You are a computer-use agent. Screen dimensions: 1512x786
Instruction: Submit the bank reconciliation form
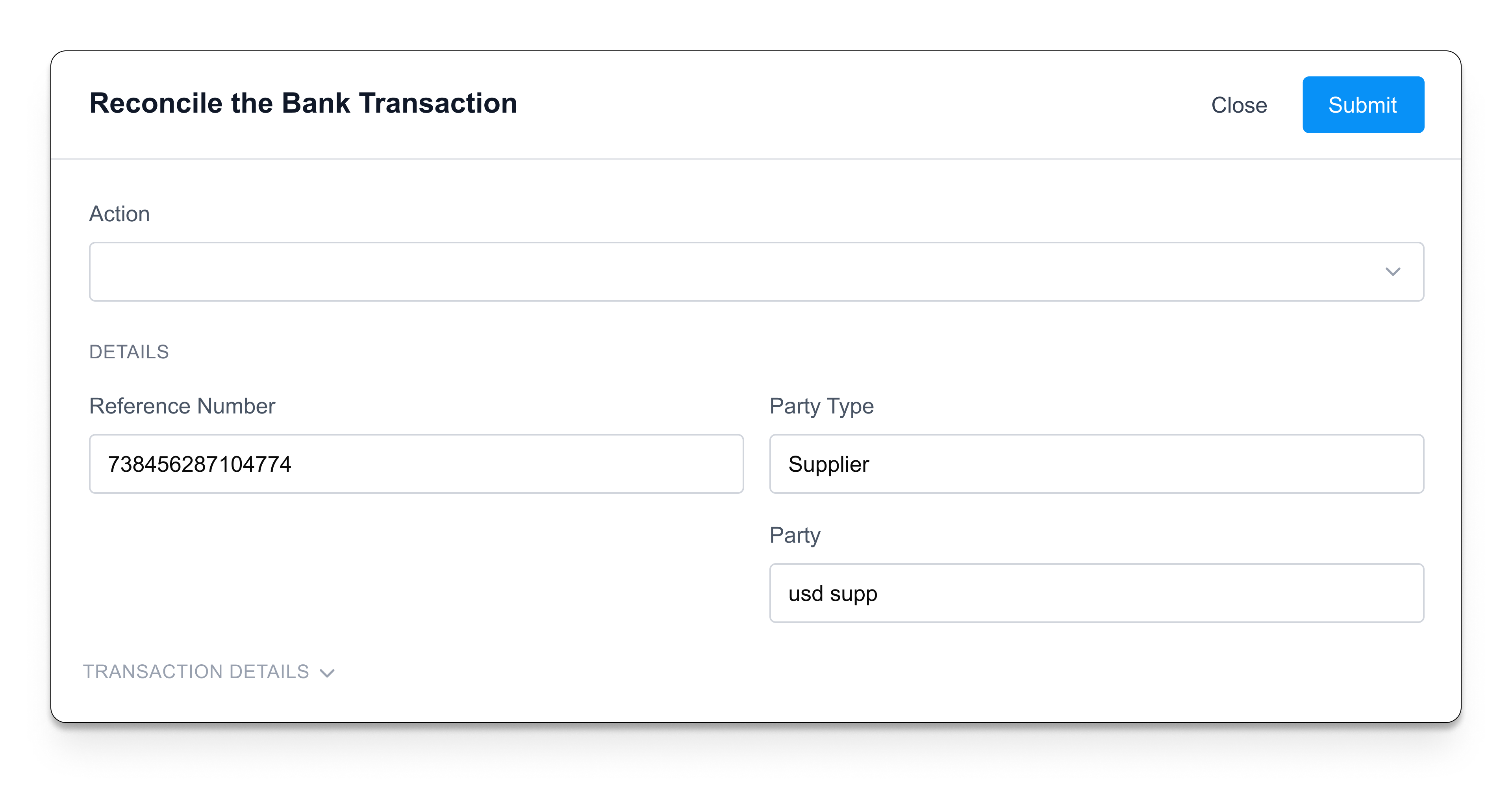point(1363,104)
